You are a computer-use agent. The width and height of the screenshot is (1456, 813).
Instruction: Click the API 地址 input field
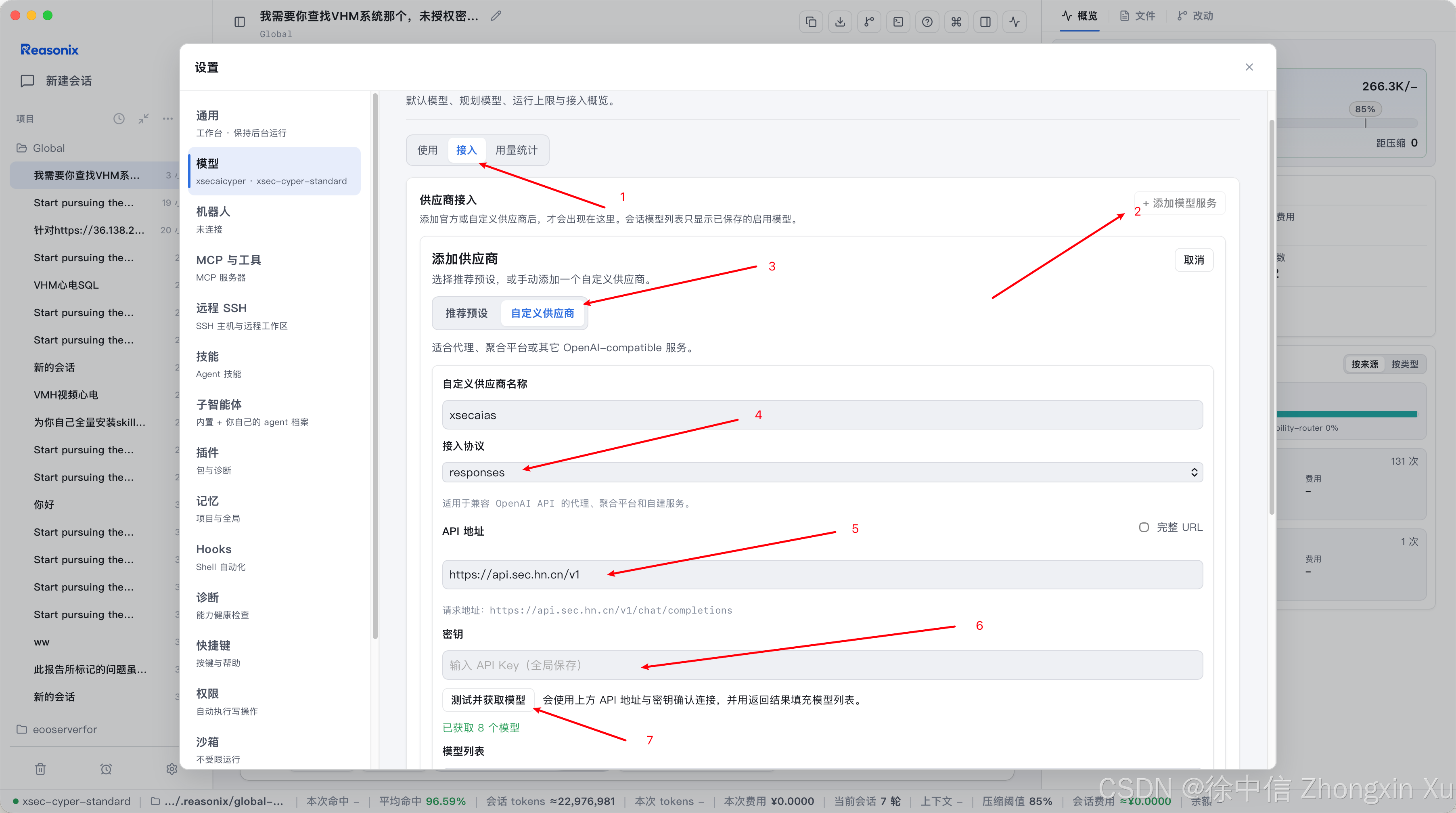click(822, 574)
